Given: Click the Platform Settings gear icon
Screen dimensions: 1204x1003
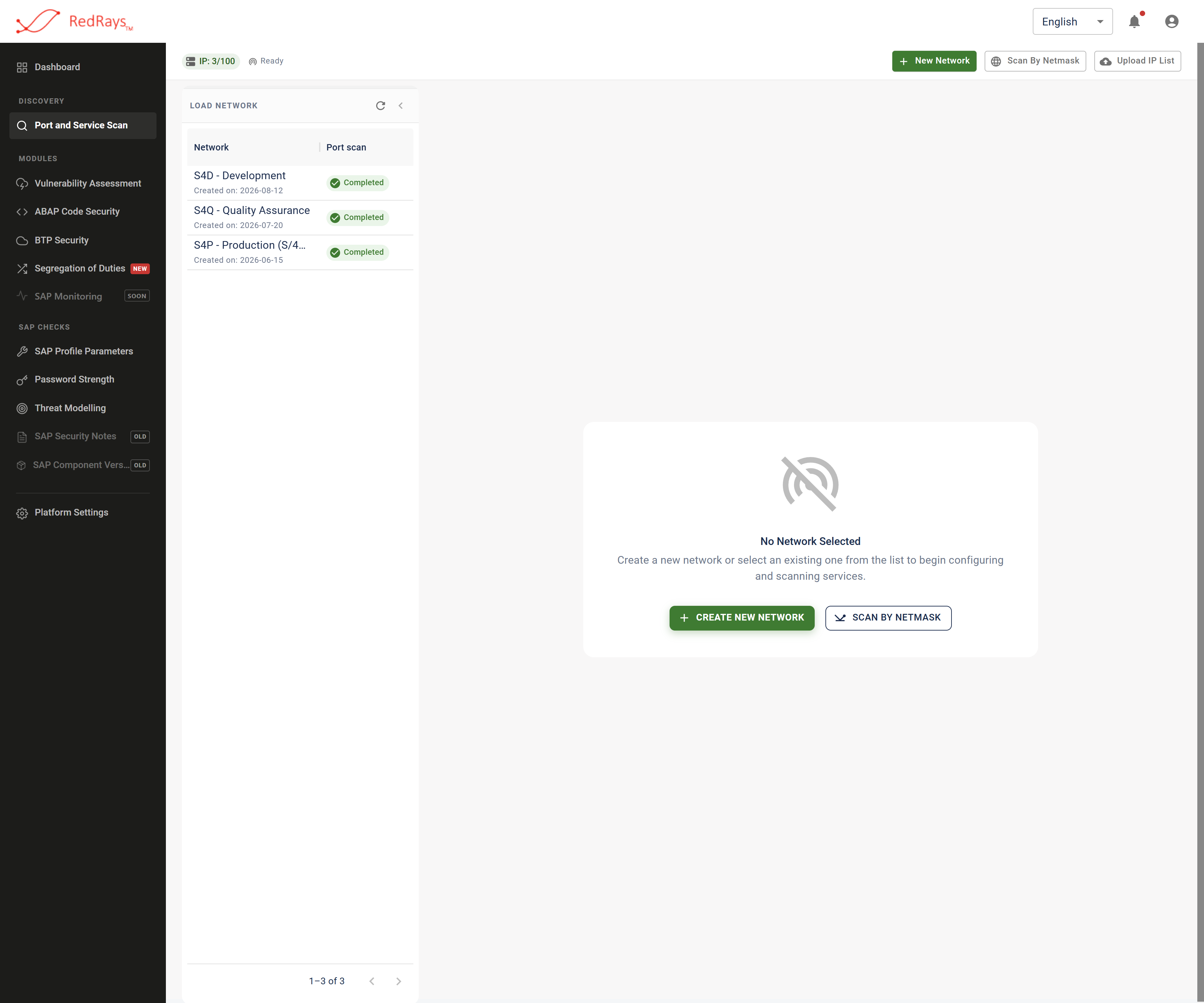Looking at the screenshot, I should pyautogui.click(x=22, y=513).
